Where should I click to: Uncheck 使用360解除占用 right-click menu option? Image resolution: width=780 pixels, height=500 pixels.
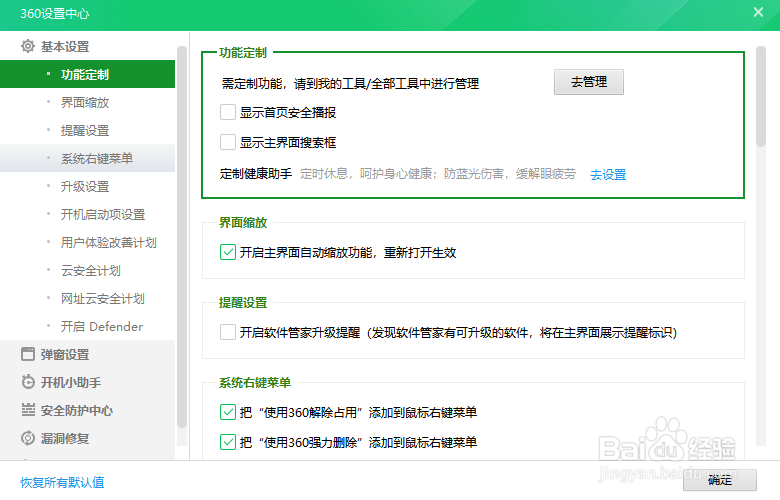228,412
